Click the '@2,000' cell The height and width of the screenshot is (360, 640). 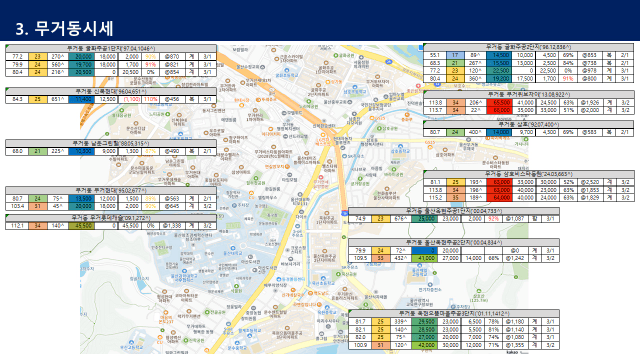tap(590, 110)
